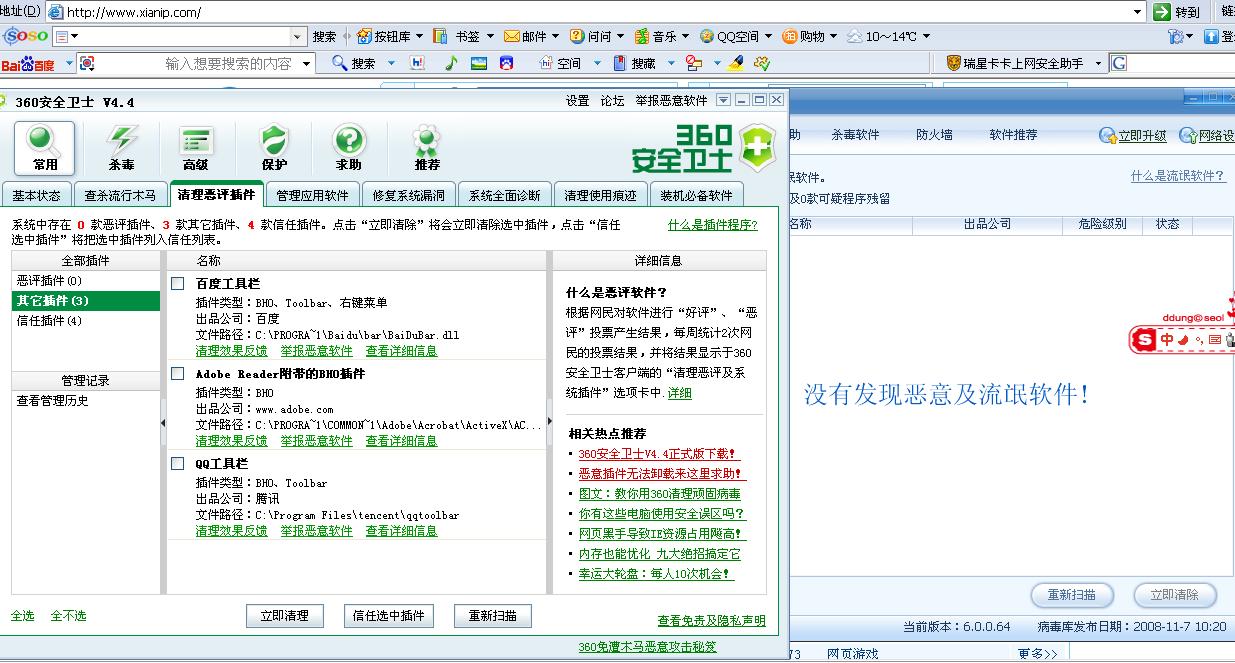Expand the 按钮库 dropdown arrow
Screen dimensions: 1235x663
tap(419, 36)
